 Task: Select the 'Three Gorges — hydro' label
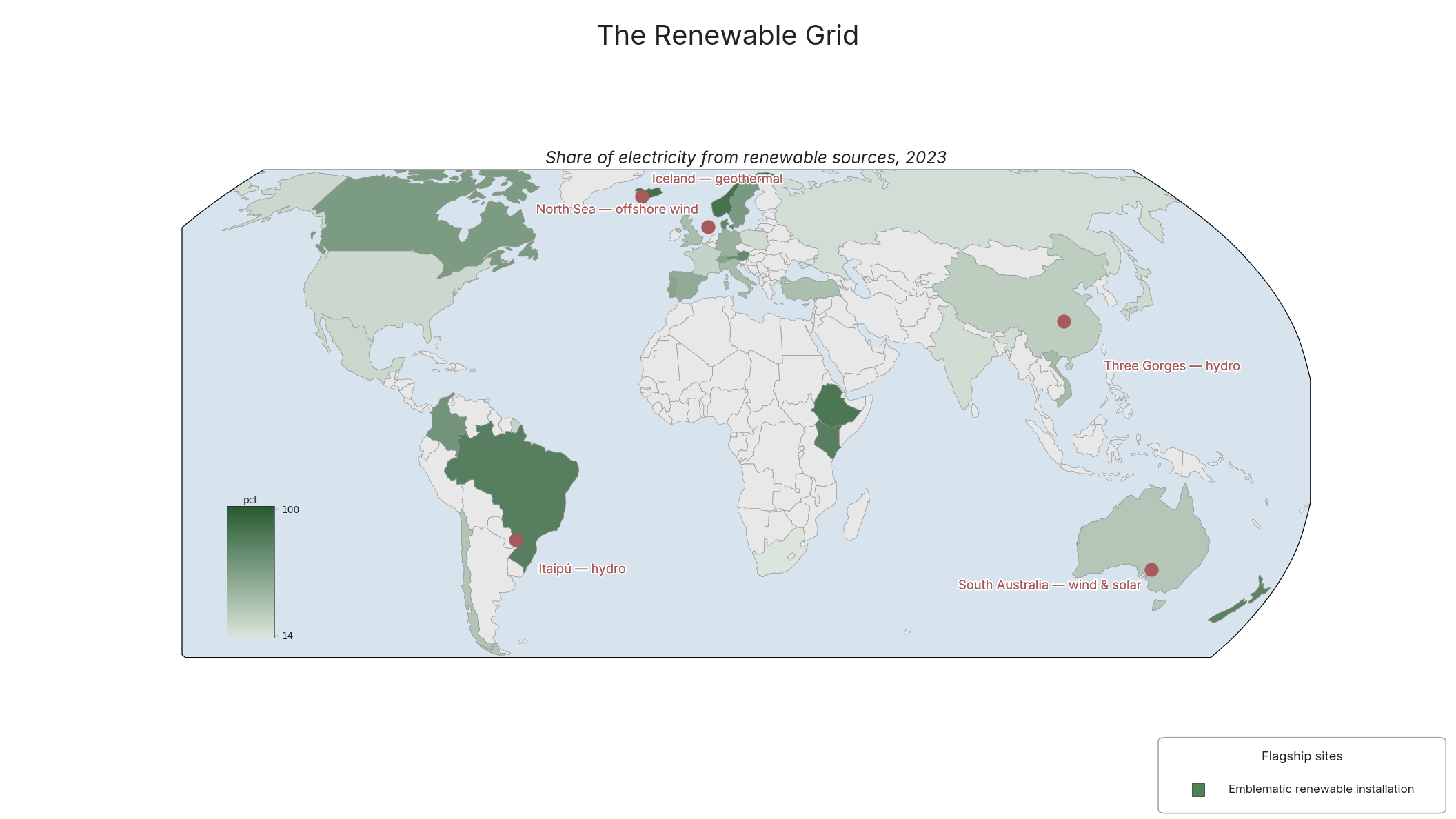coord(1172,366)
